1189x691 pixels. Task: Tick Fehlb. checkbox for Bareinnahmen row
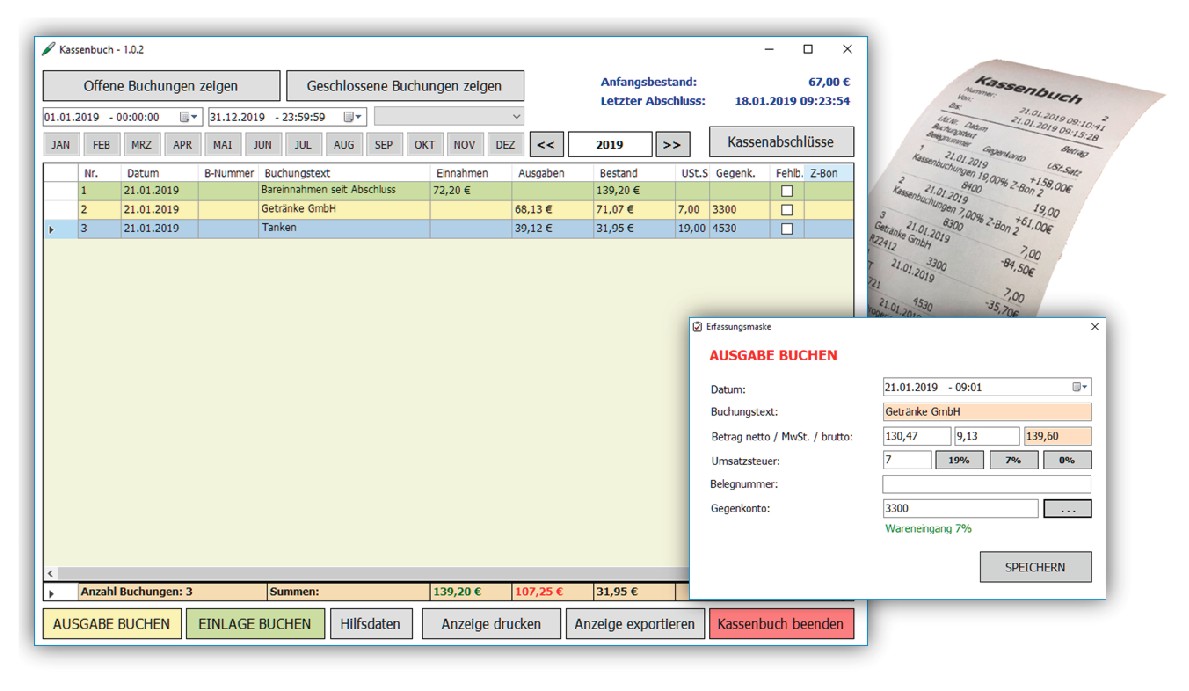(787, 190)
